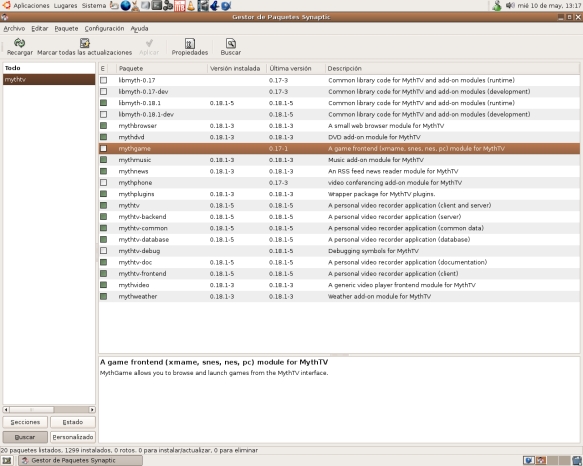This screenshot has height=466, width=583.
Task: Click the red MB launcher icon
Action: click(x=180, y=6)
